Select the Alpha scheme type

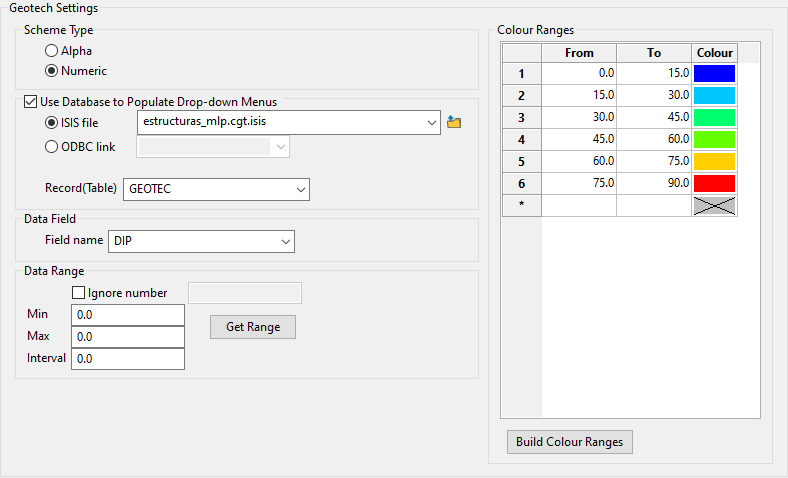pyautogui.click(x=52, y=50)
